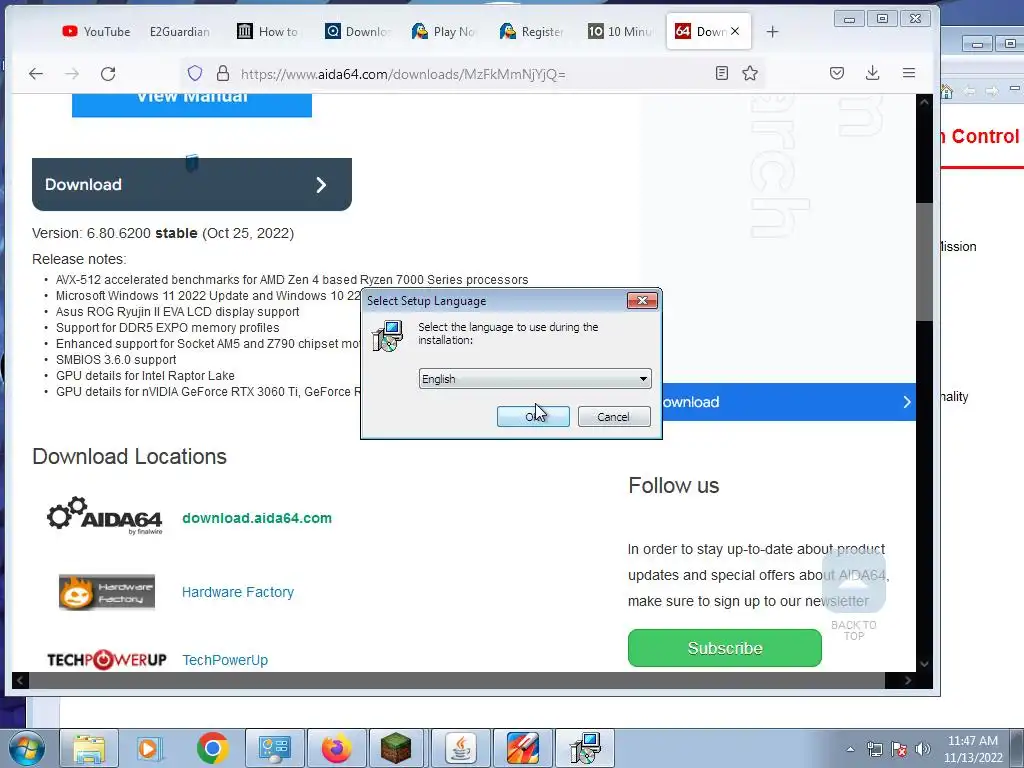Go forward to the next page
This screenshot has width=1024, height=768.
click(72, 74)
